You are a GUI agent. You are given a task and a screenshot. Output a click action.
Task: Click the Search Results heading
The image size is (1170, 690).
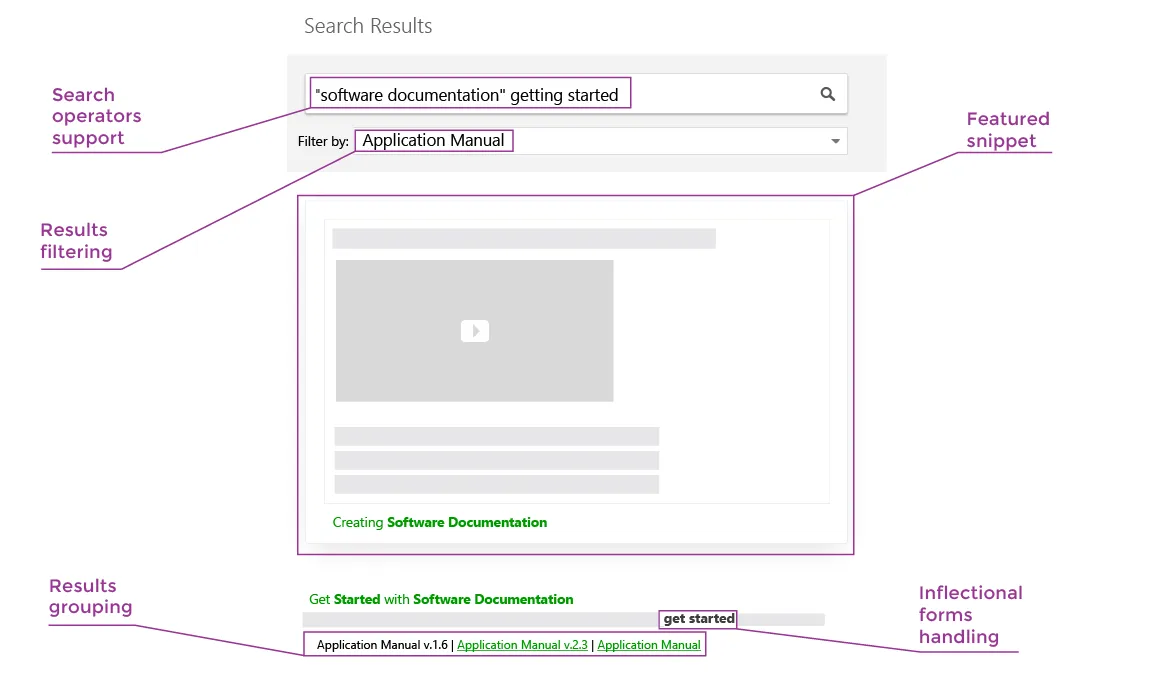[368, 25]
